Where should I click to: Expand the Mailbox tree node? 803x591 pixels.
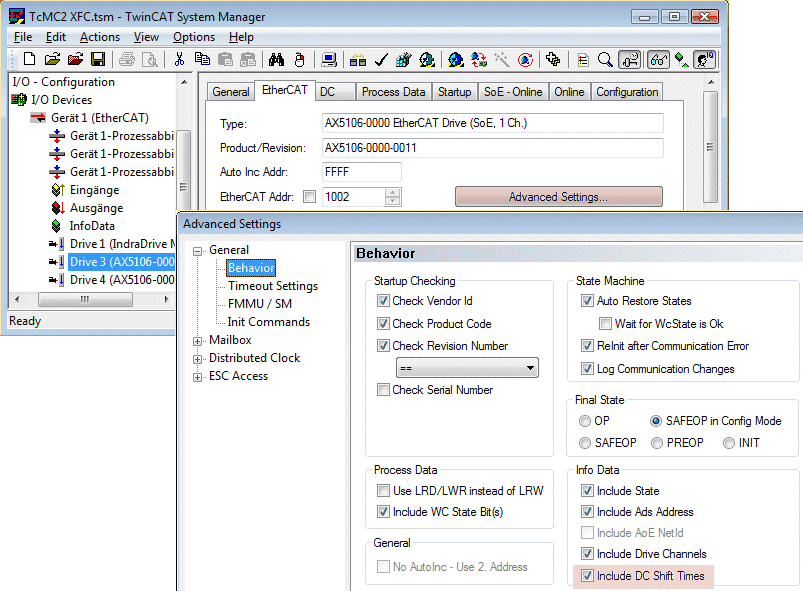point(198,341)
